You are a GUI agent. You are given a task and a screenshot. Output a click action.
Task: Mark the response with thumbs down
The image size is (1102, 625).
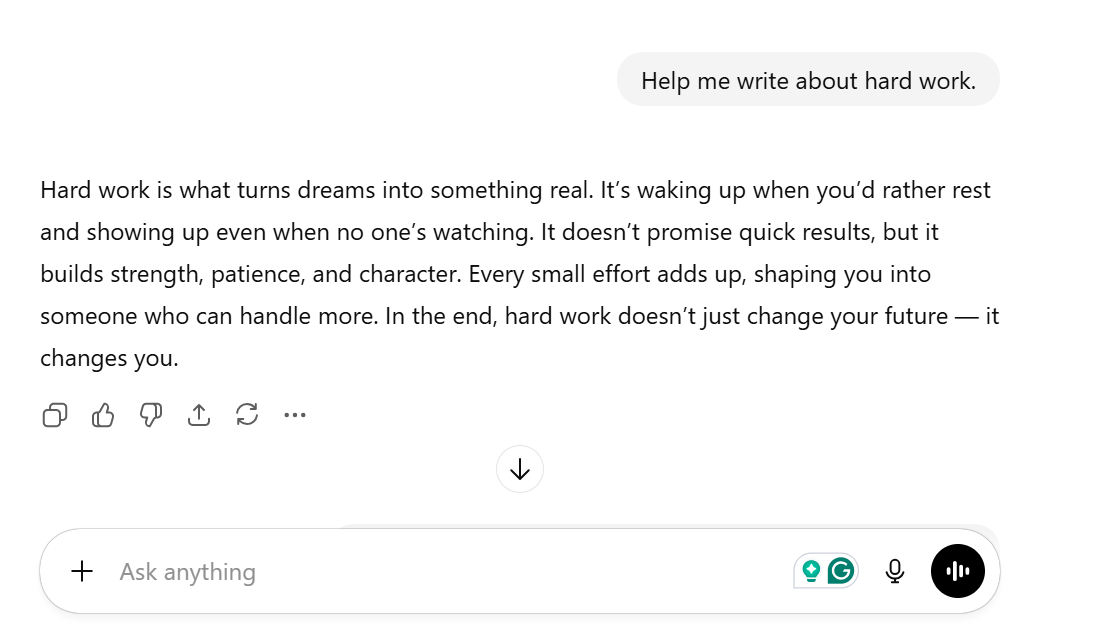coord(150,415)
